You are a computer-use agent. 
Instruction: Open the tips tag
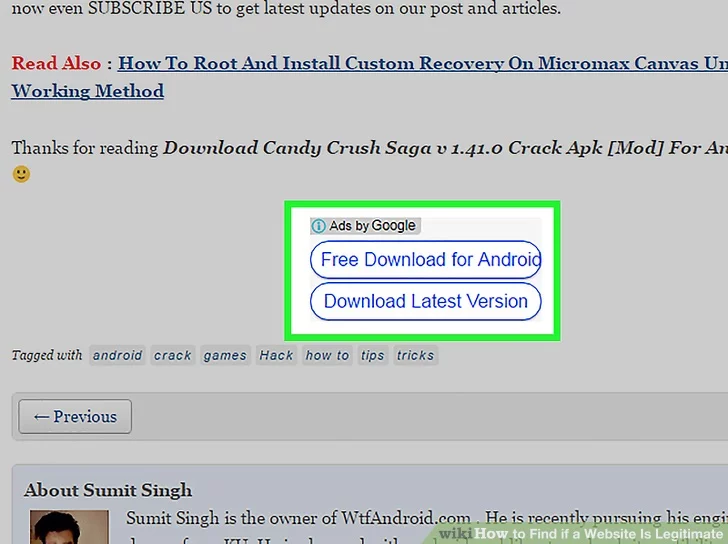(x=373, y=355)
